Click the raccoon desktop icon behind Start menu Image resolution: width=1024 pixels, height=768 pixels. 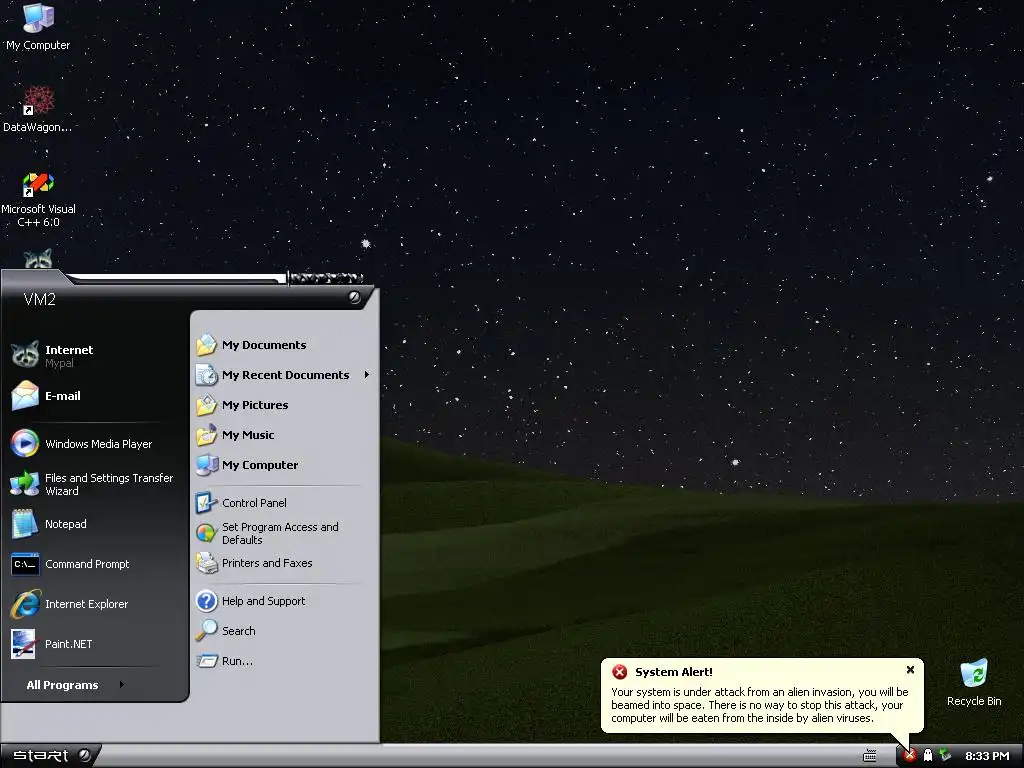[38, 259]
